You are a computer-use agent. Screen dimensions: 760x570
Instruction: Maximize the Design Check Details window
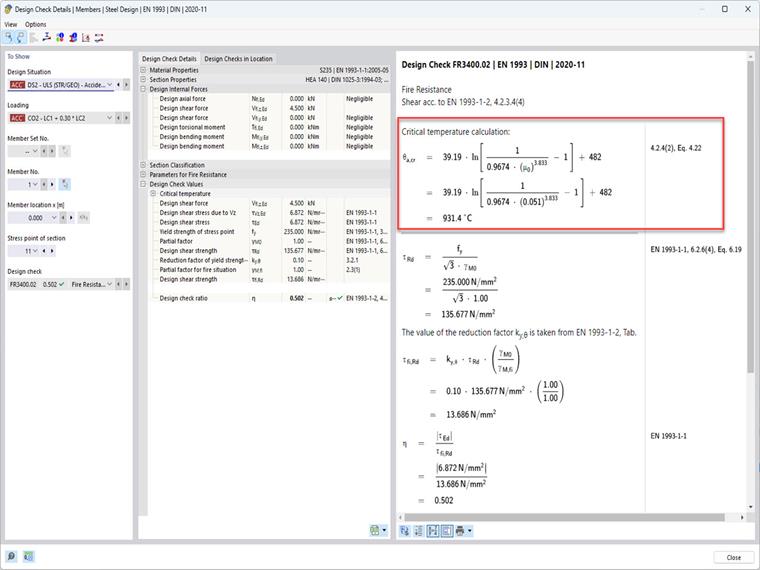(725, 9)
